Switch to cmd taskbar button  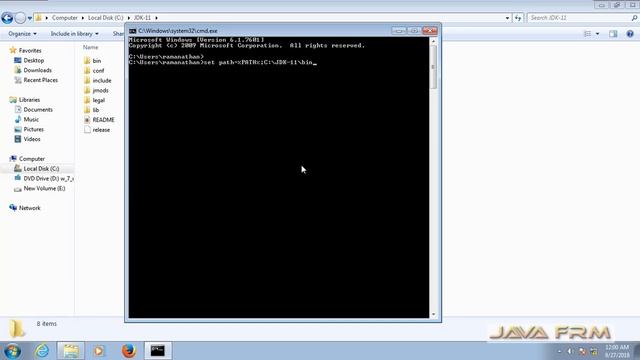coord(158,351)
